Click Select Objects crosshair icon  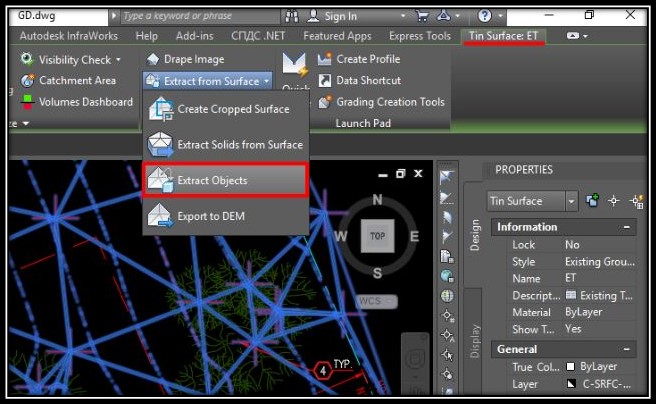point(614,201)
